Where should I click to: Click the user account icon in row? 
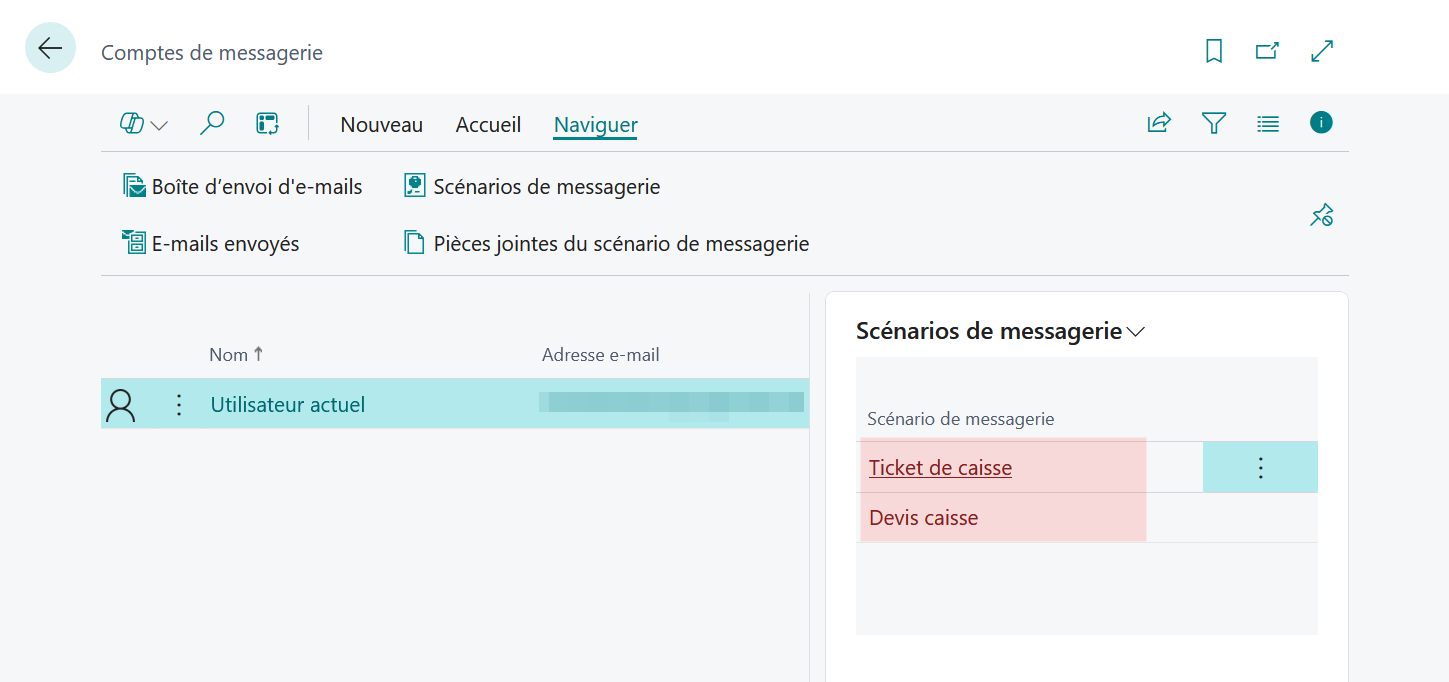pos(120,405)
